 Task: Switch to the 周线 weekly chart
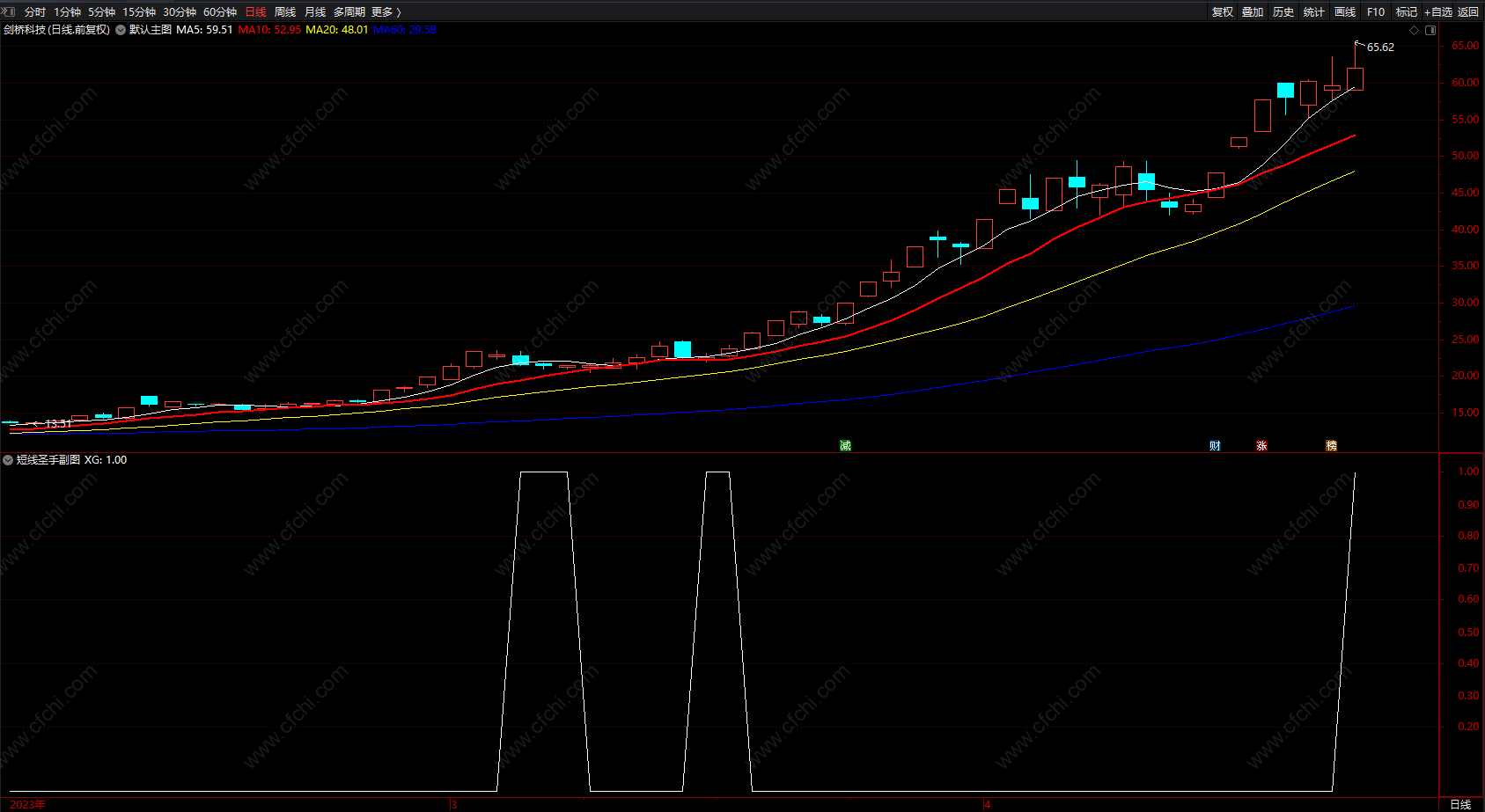(285, 11)
